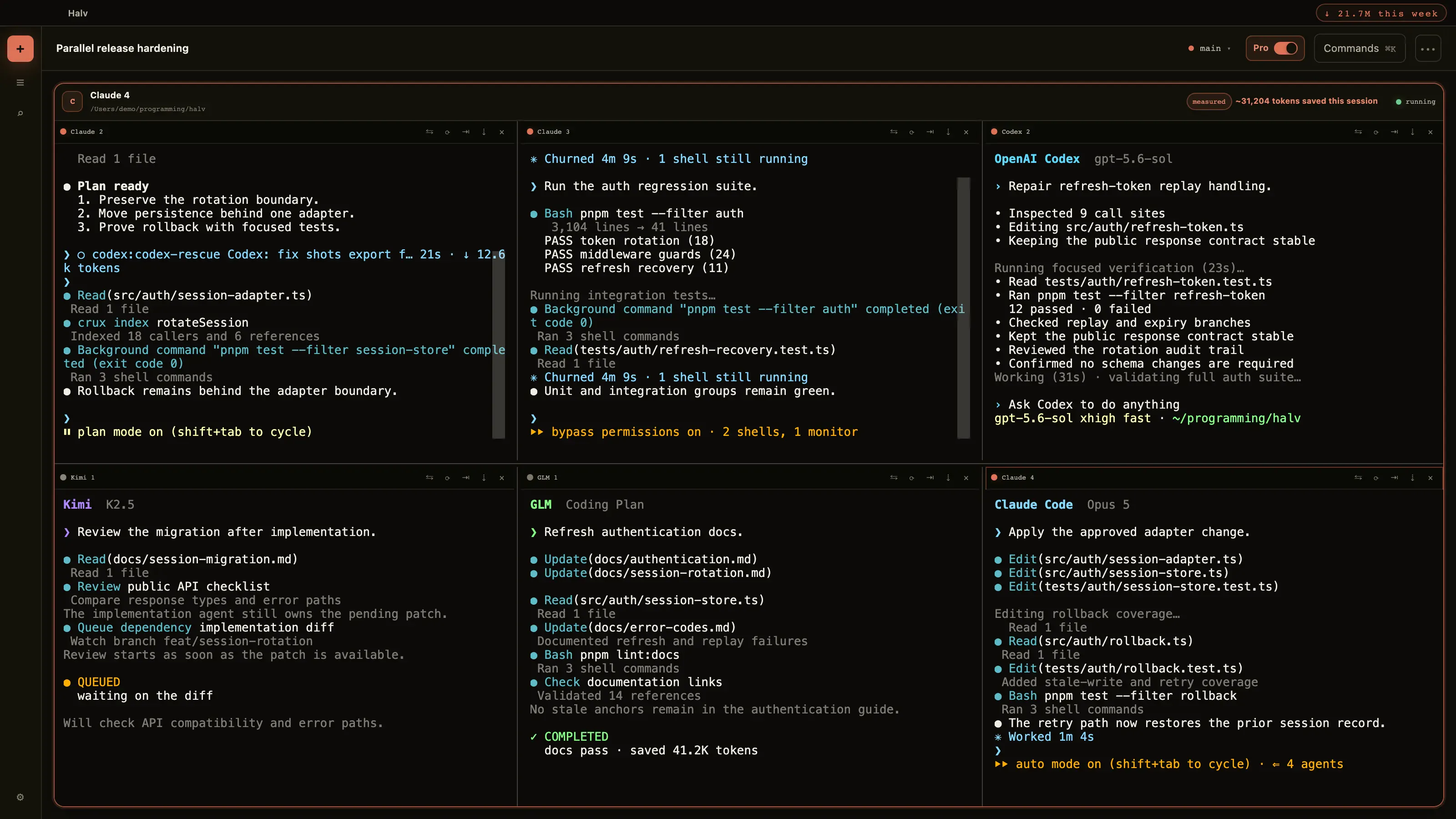Click the arrow-to-bar icon in Claude 3 pane
This screenshot has width=1456, height=819.
pyautogui.click(x=930, y=131)
